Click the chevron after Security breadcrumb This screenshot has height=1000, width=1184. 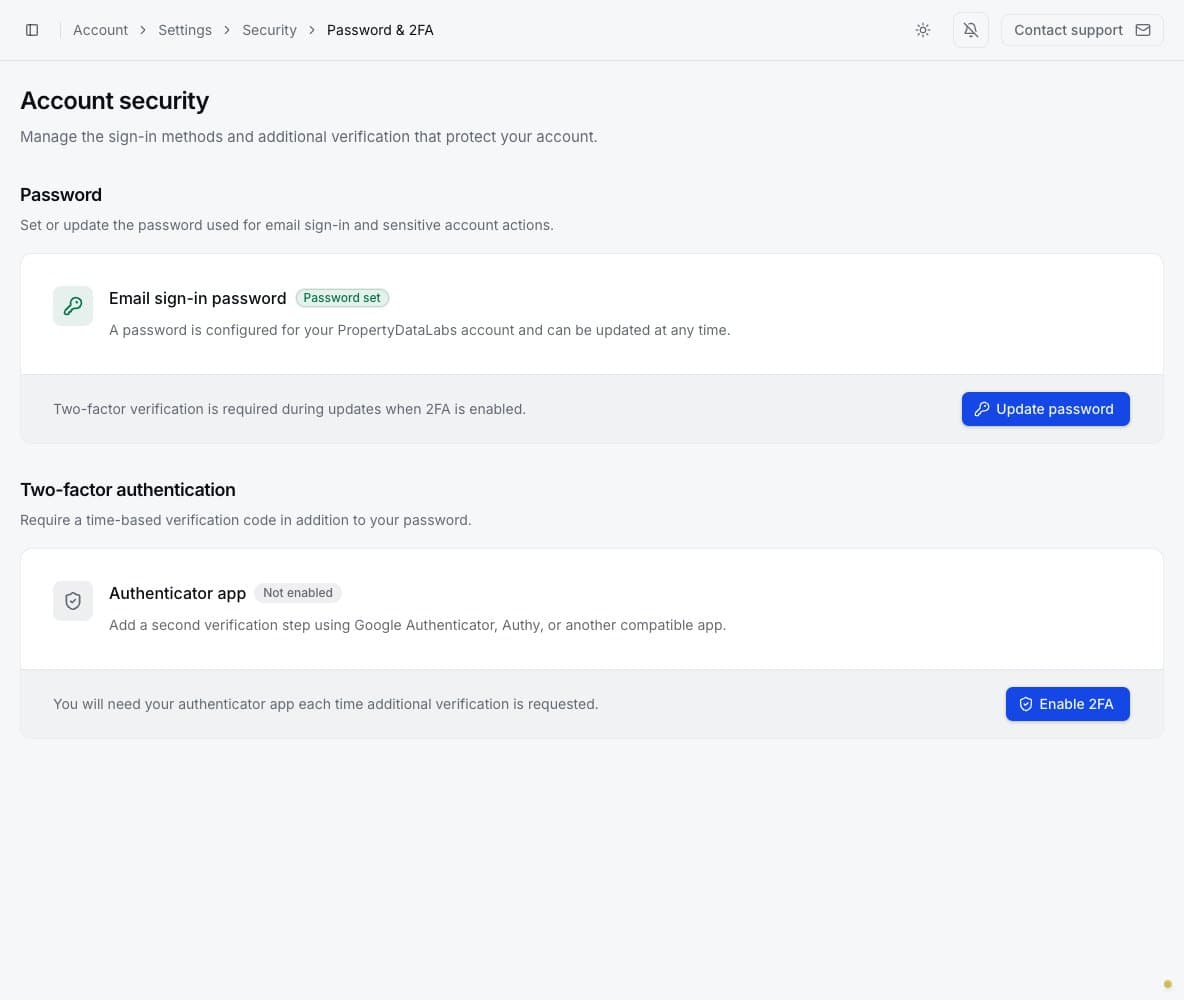click(x=311, y=30)
